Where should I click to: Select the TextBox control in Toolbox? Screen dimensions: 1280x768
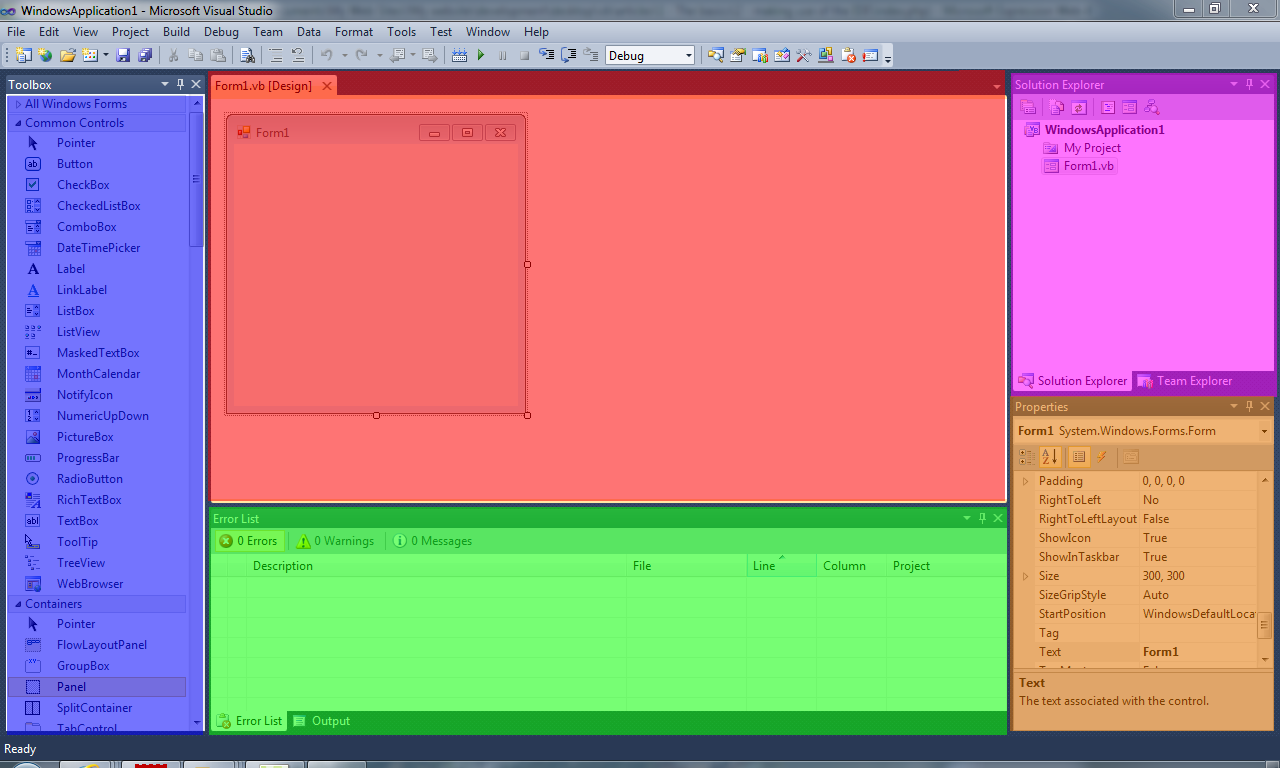pyautogui.click(x=97, y=521)
